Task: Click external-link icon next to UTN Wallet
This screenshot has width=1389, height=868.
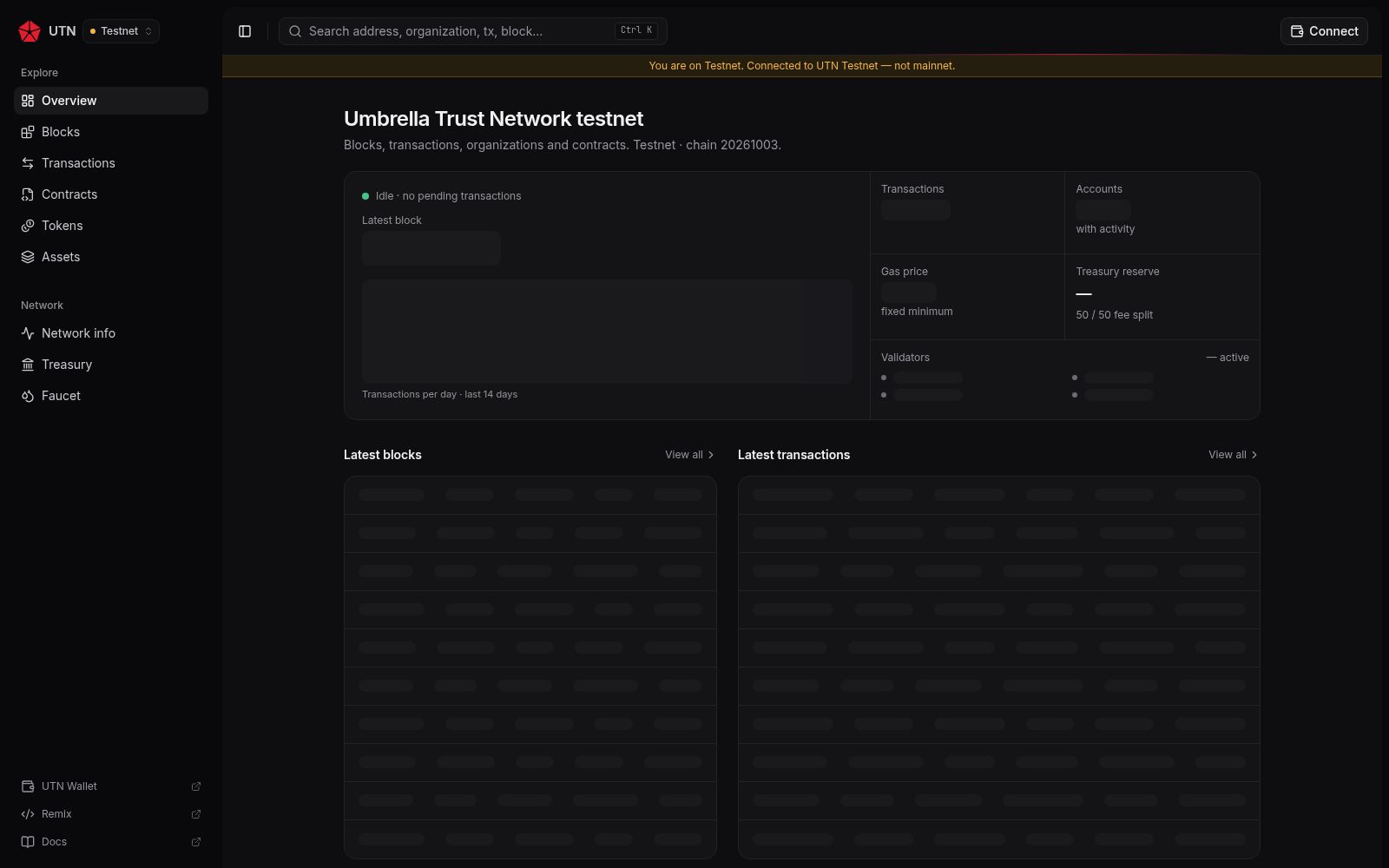Action: 196,786
